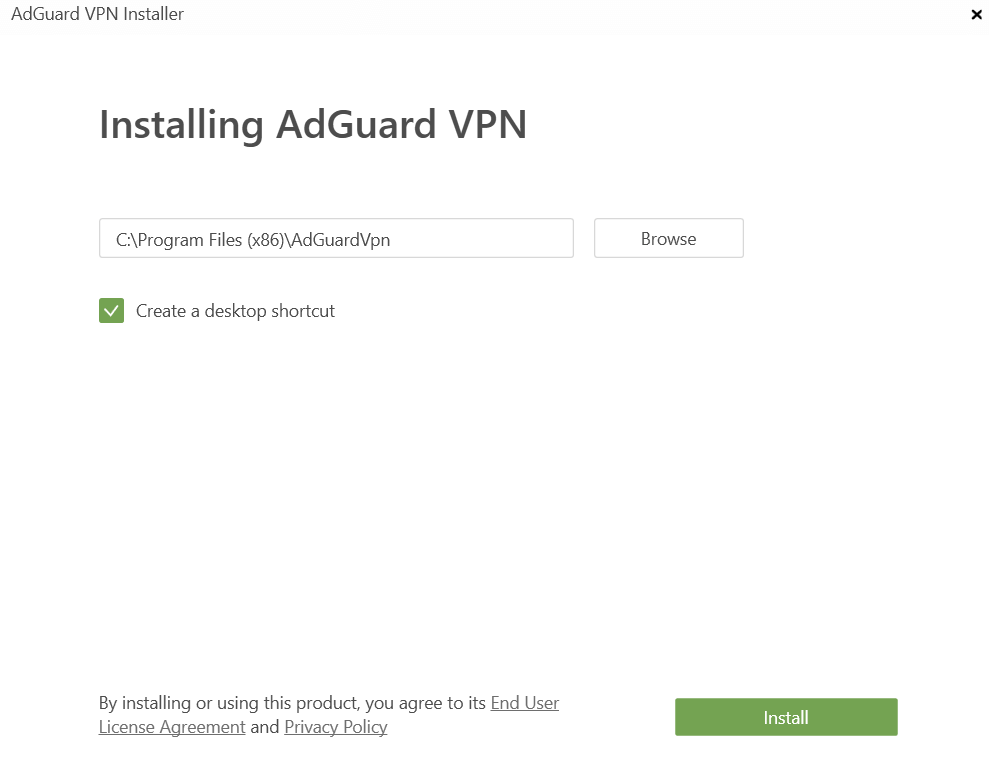Click the X icon in the title bar
989x780 pixels.
tap(976, 15)
